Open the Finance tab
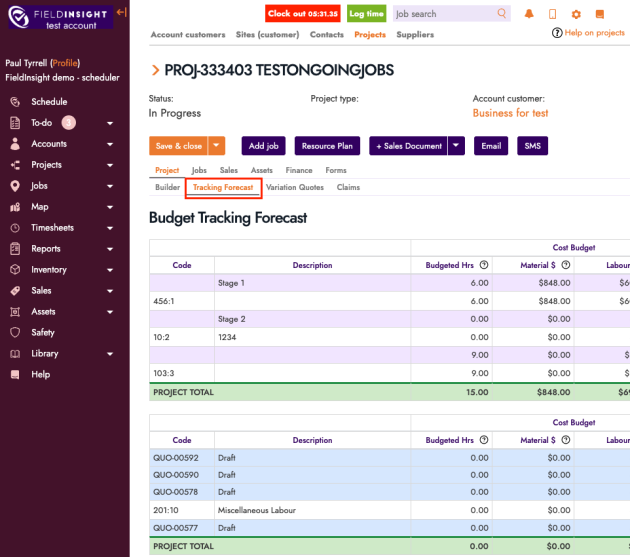This screenshot has height=557, width=630. (x=298, y=171)
